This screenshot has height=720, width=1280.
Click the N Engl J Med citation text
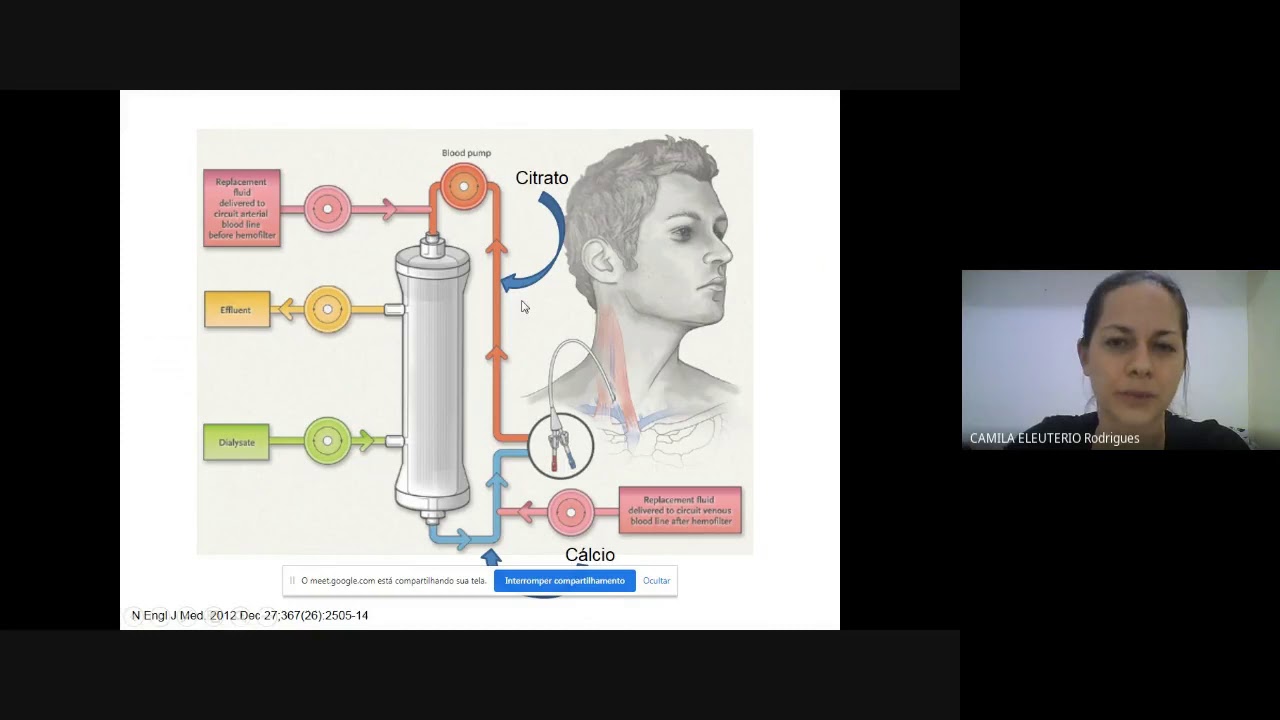pos(250,616)
